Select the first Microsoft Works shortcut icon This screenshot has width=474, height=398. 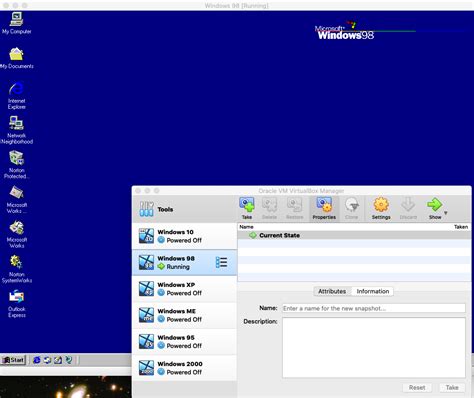pyautogui.click(x=16, y=199)
